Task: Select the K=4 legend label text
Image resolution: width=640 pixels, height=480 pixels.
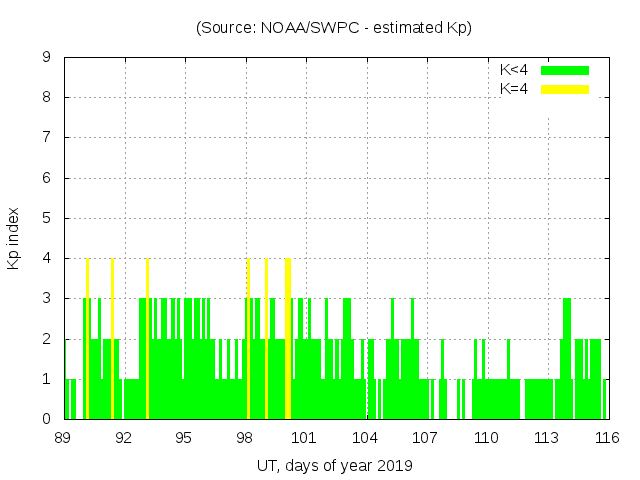Action: coord(514,89)
